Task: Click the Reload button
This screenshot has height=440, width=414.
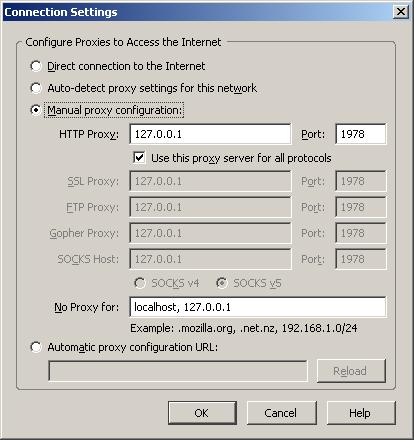Action: [x=351, y=371]
